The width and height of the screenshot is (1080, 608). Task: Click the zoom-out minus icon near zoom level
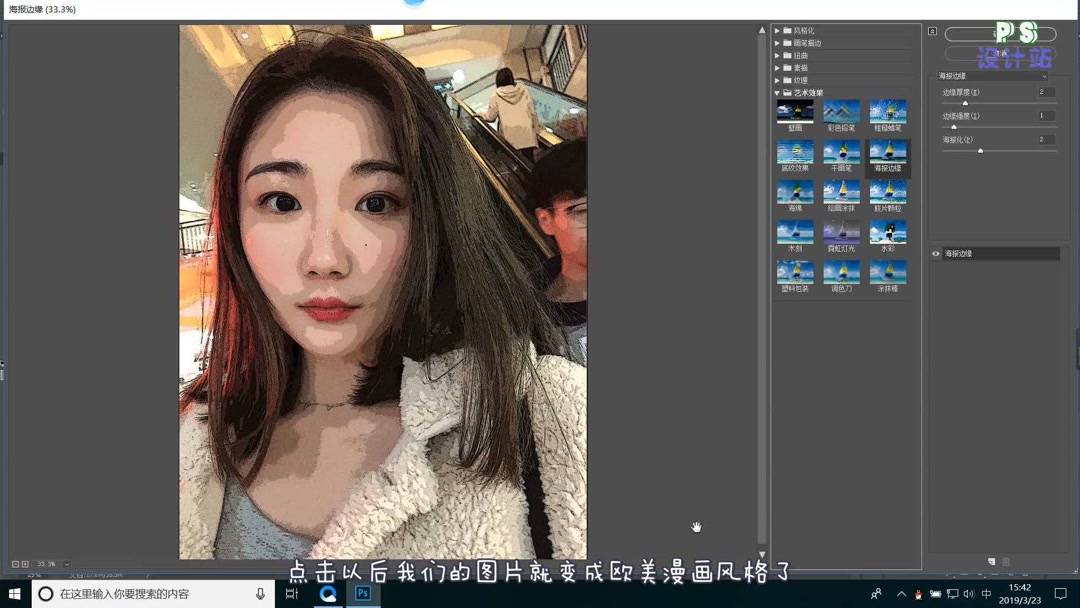click(x=16, y=564)
